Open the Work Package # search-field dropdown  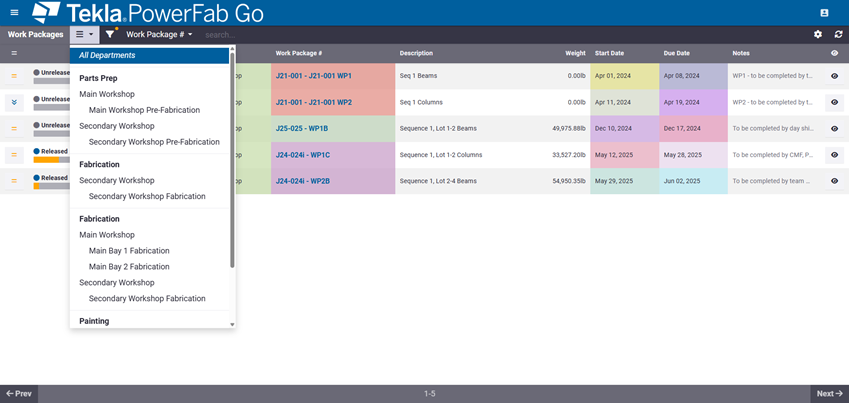[159, 34]
